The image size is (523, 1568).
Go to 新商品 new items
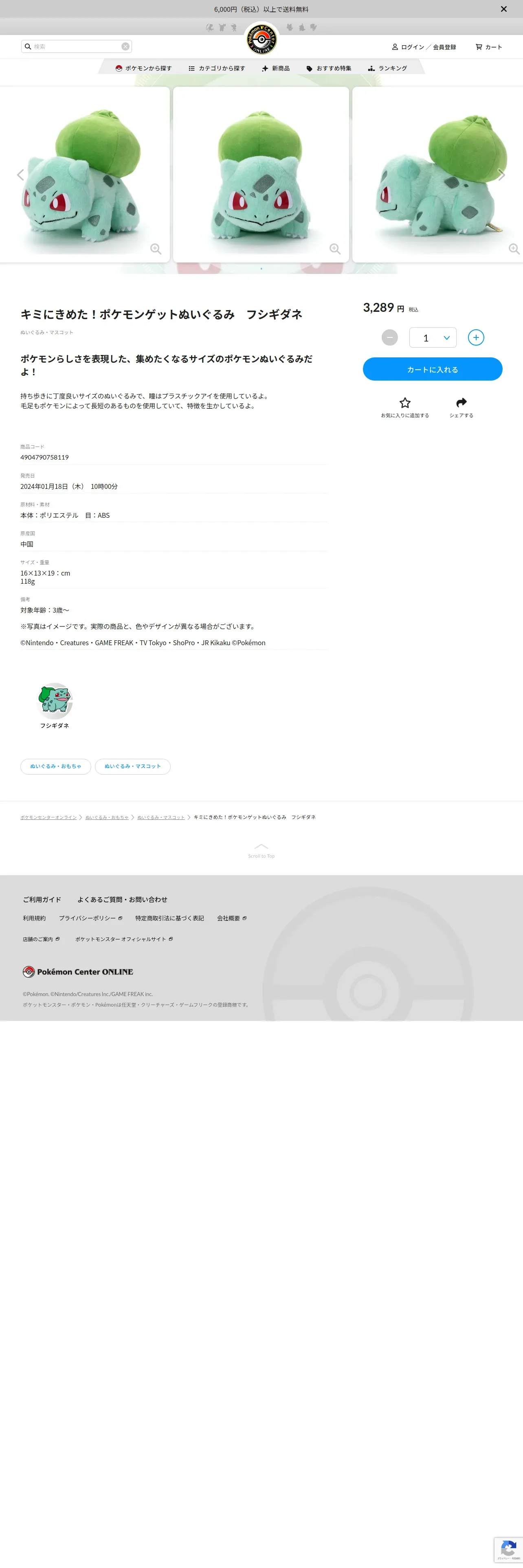tap(276, 68)
